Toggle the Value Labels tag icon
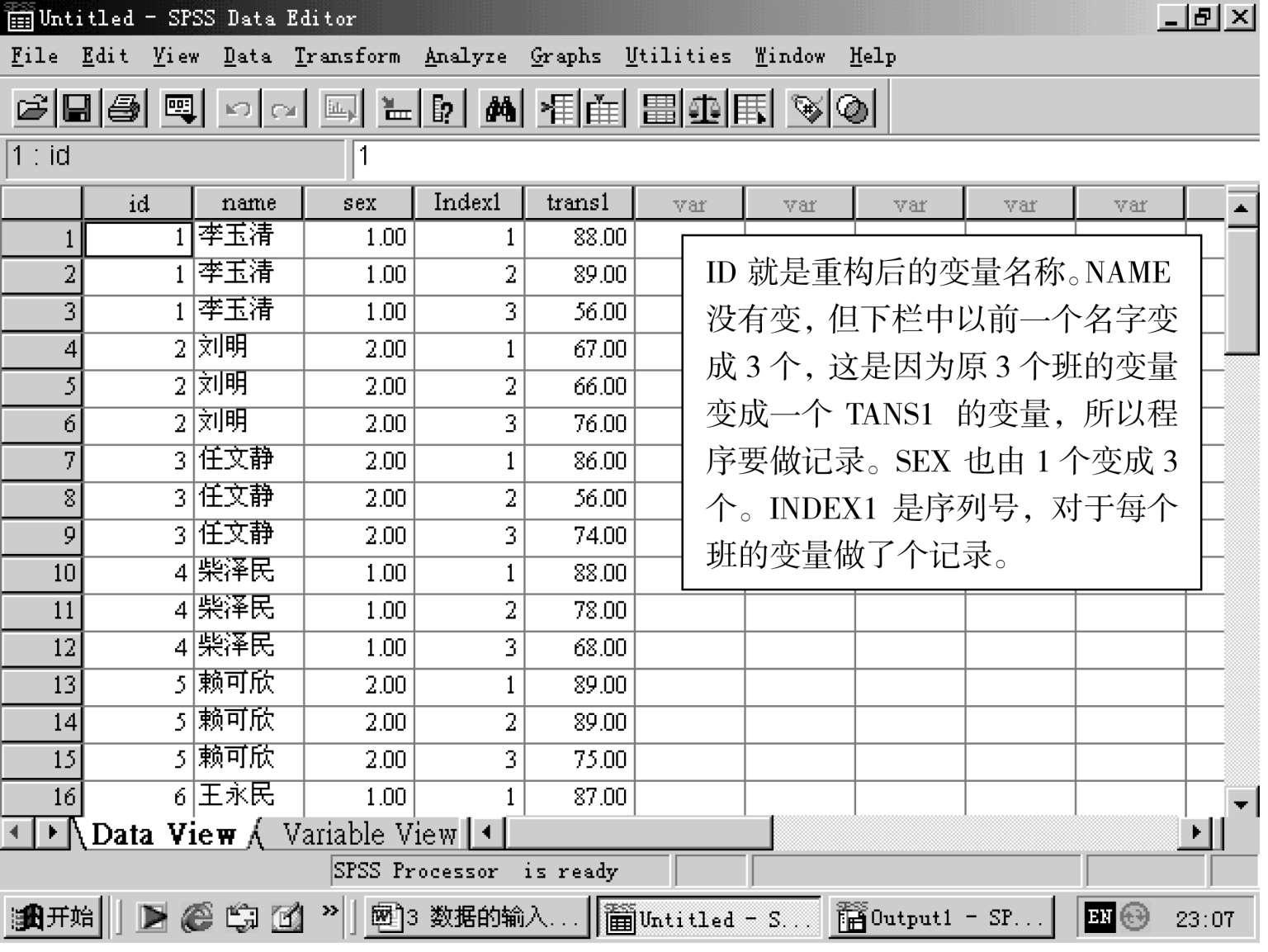The width and height of the screenshot is (1268, 952). 807,108
